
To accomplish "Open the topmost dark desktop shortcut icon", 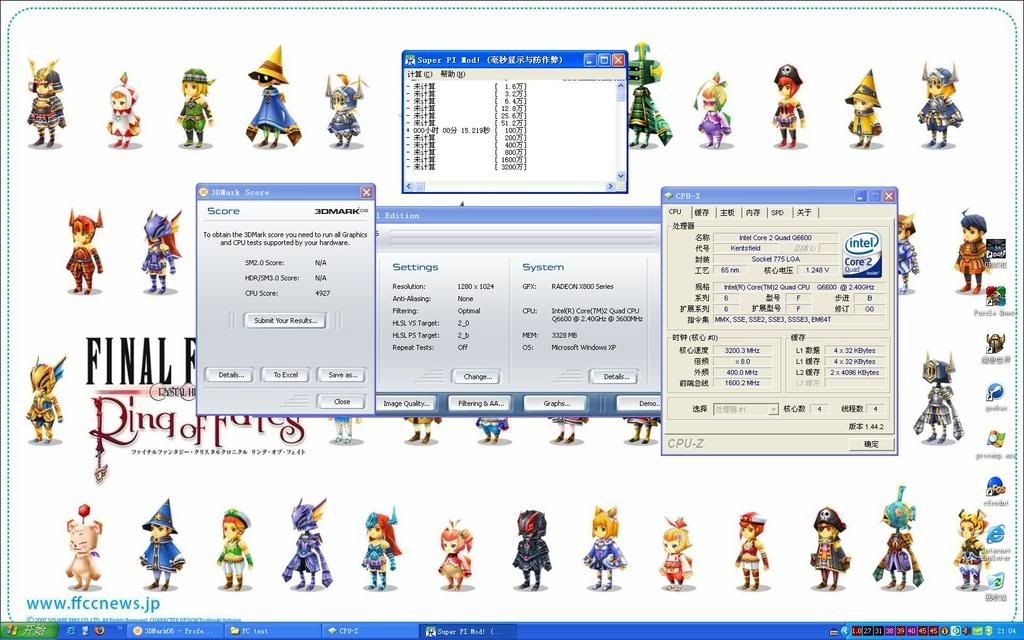I will click(x=995, y=249).
